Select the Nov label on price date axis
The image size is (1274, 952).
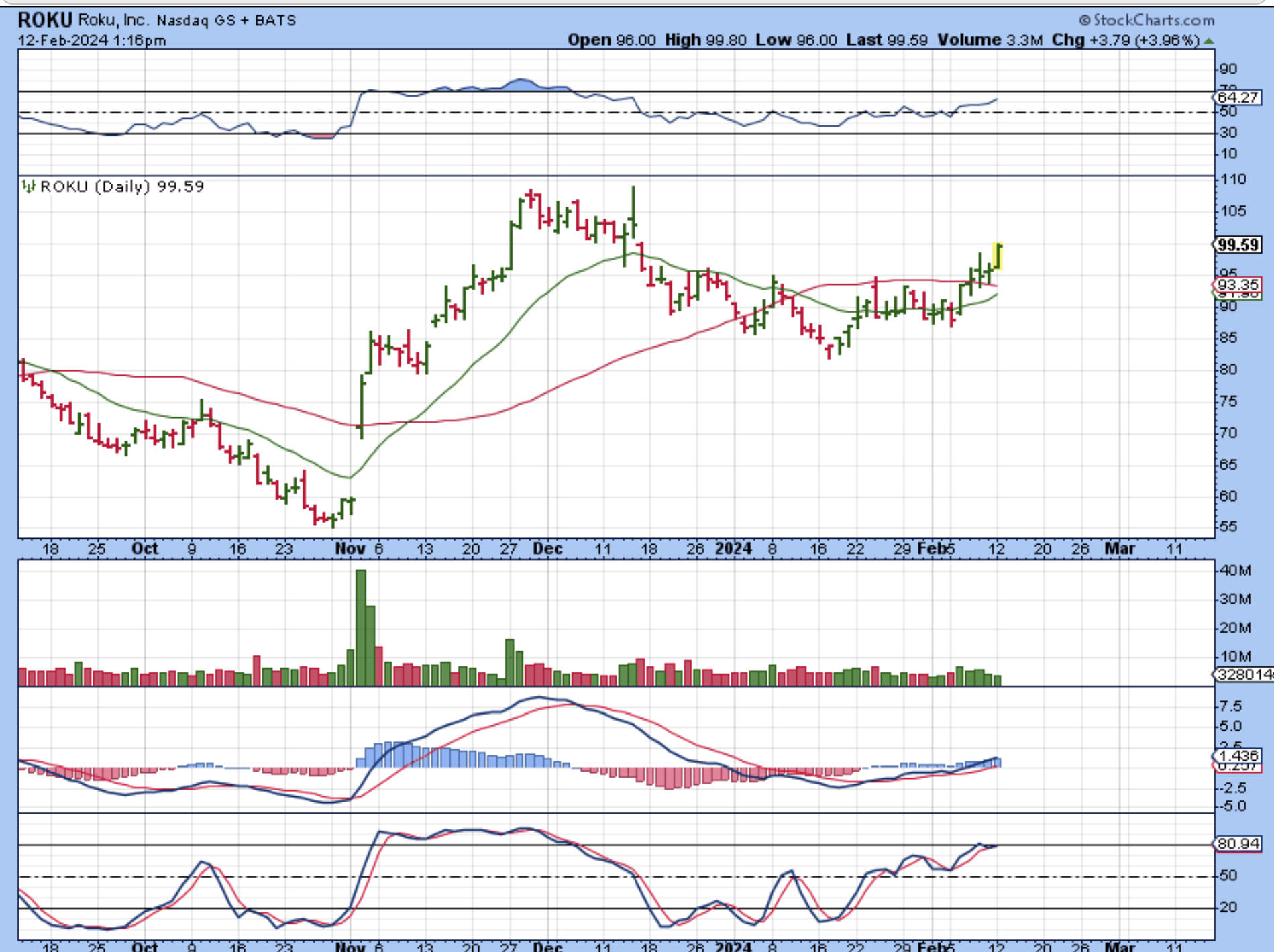[350, 549]
